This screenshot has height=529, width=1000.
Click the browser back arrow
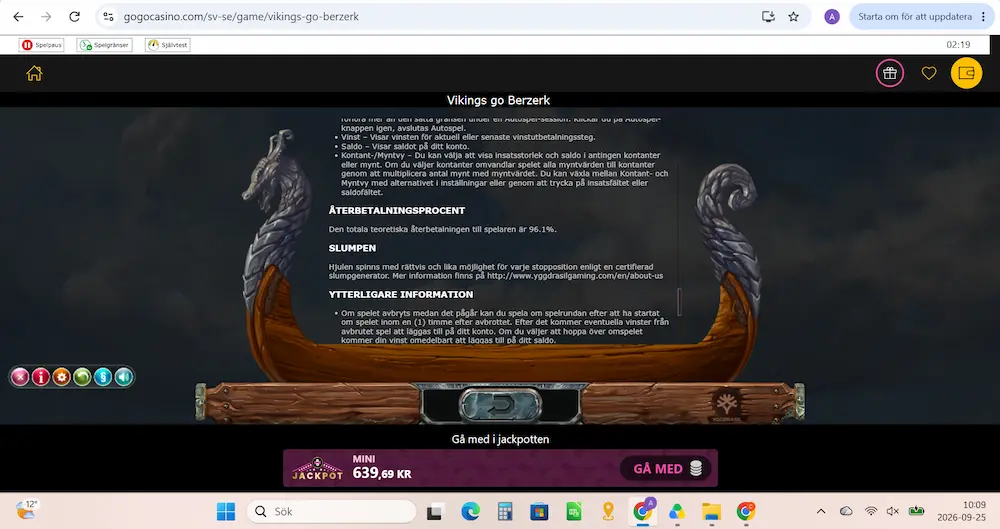point(18,17)
